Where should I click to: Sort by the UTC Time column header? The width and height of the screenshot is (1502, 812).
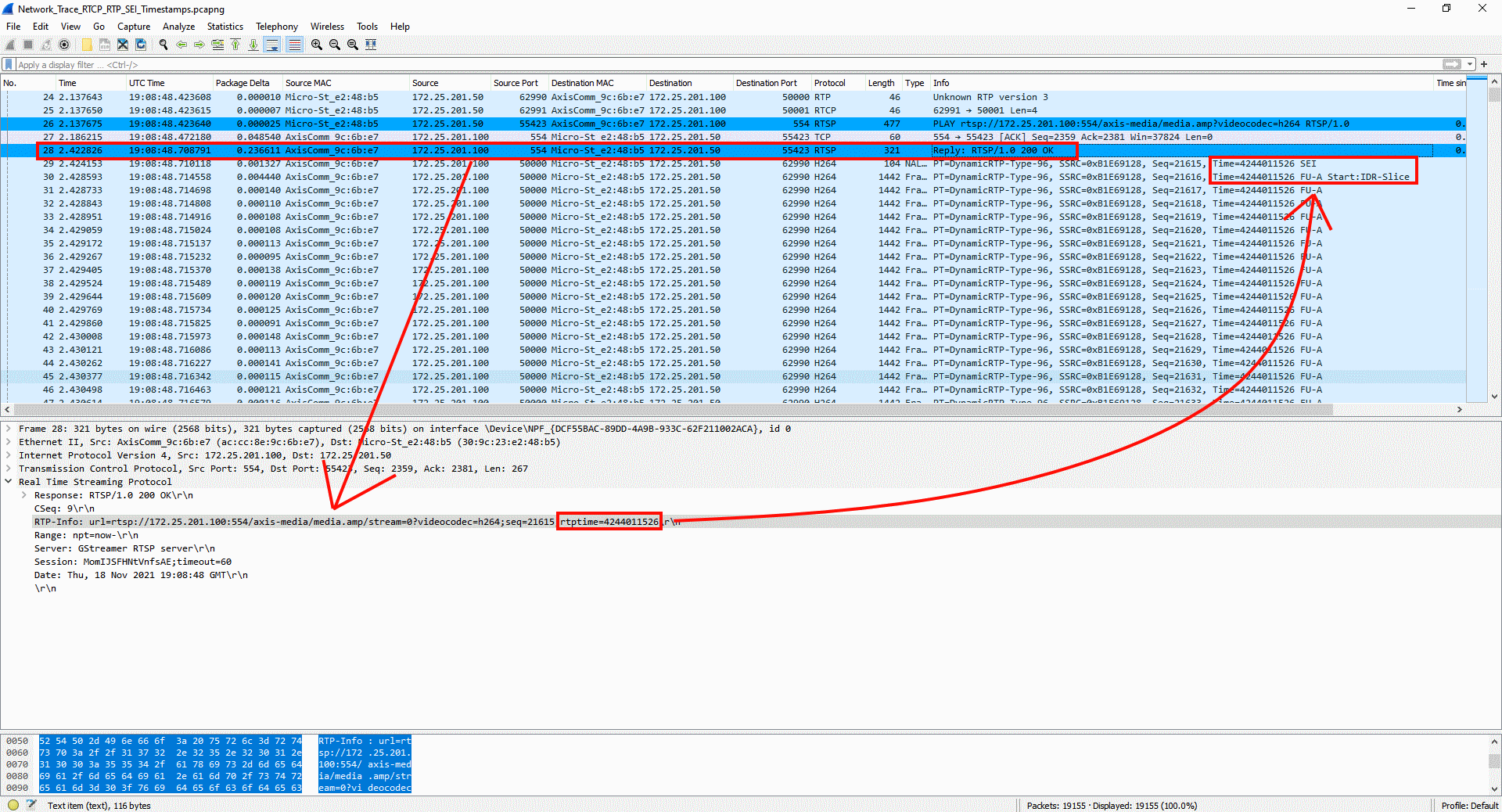click(169, 83)
